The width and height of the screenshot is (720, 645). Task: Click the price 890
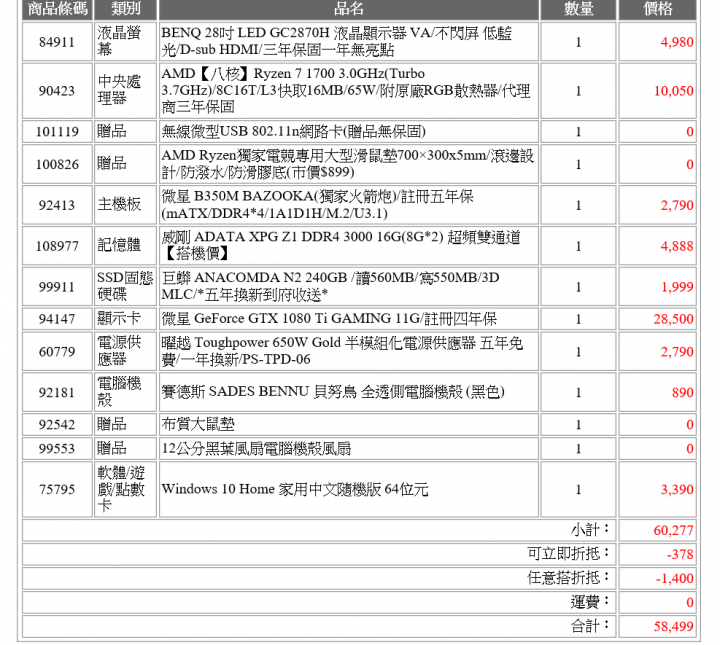tap(682, 393)
